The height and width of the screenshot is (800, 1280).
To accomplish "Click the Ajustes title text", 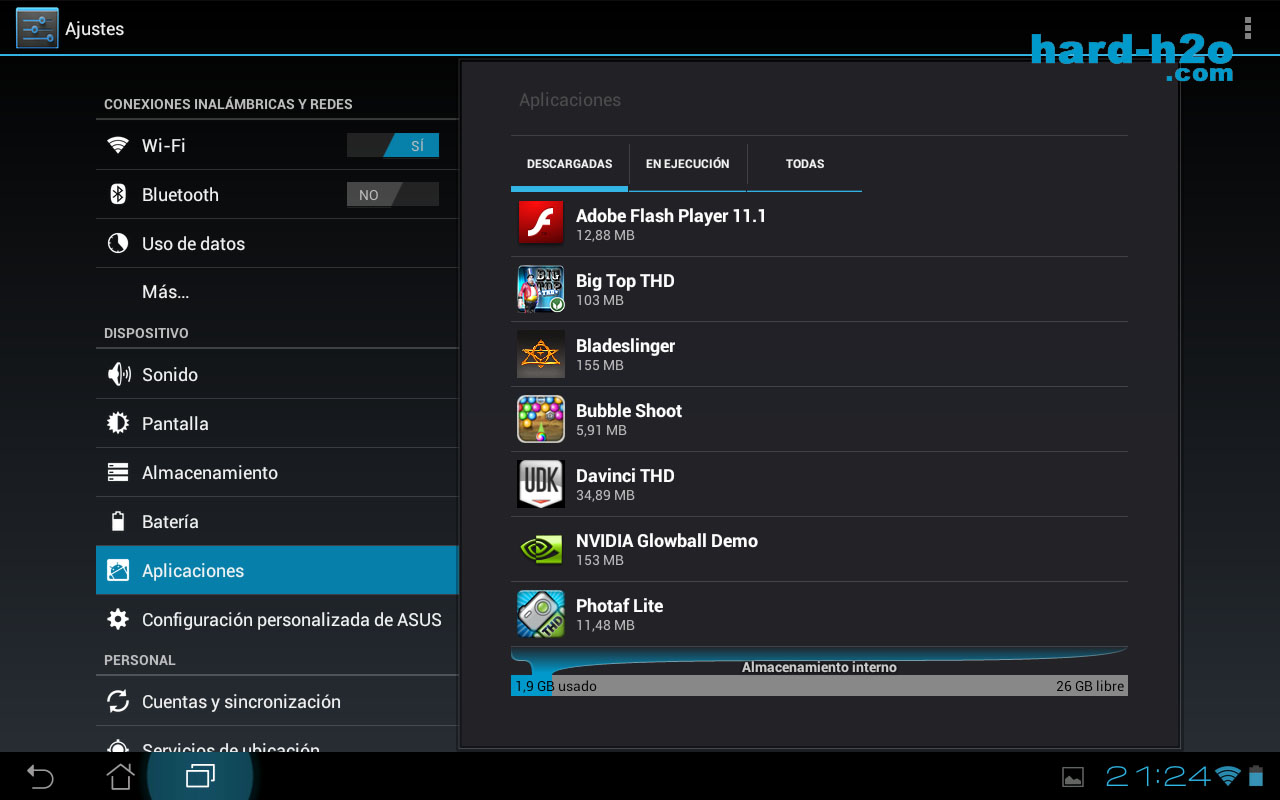I will tap(95, 29).
